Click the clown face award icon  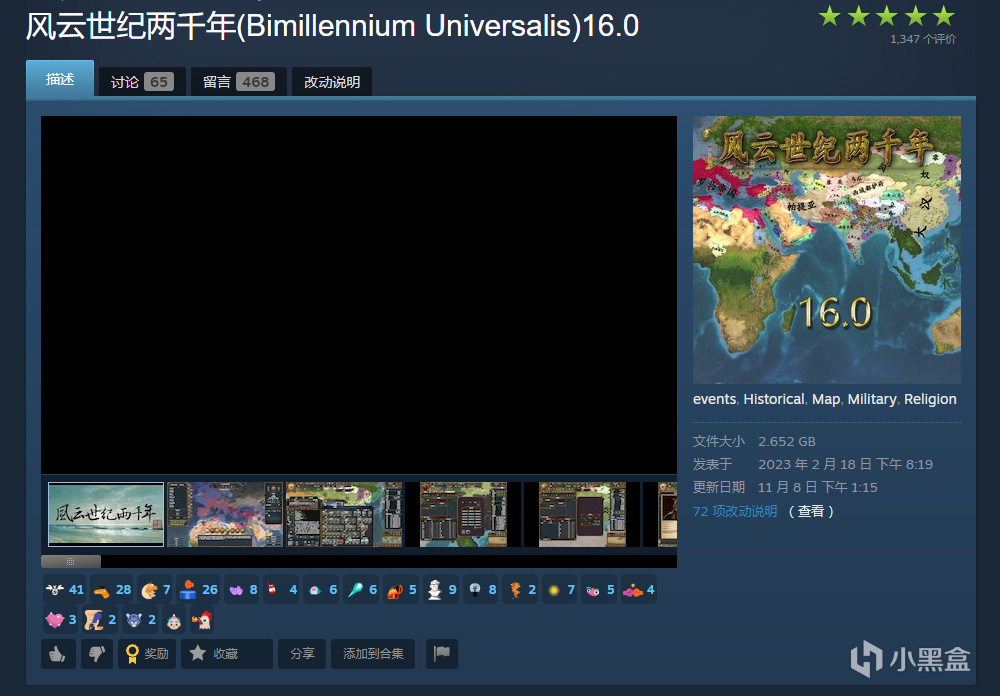pyautogui.click(x=173, y=619)
